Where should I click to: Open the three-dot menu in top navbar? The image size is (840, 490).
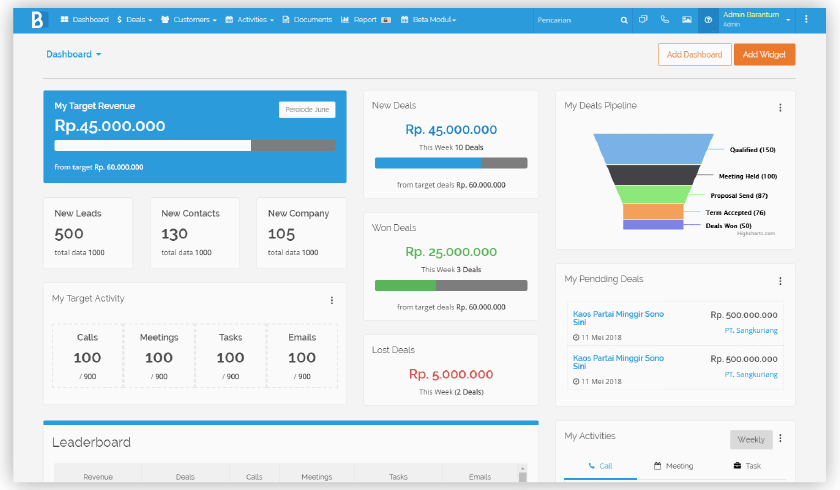805,20
